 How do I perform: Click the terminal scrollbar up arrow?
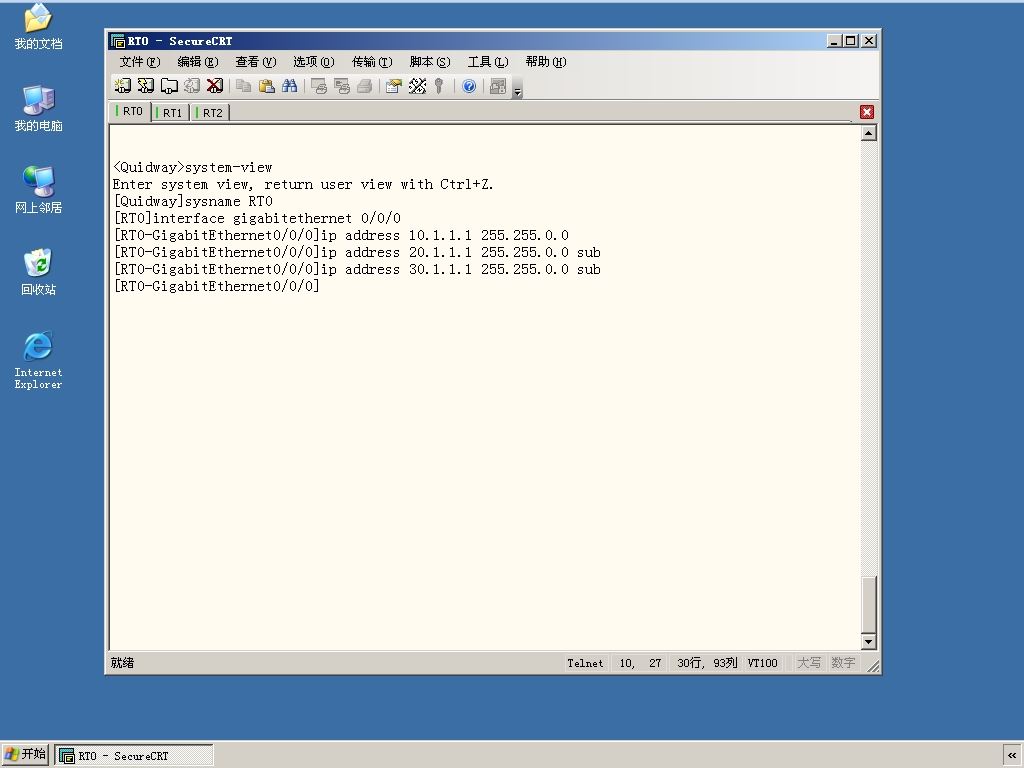pyautogui.click(x=868, y=133)
